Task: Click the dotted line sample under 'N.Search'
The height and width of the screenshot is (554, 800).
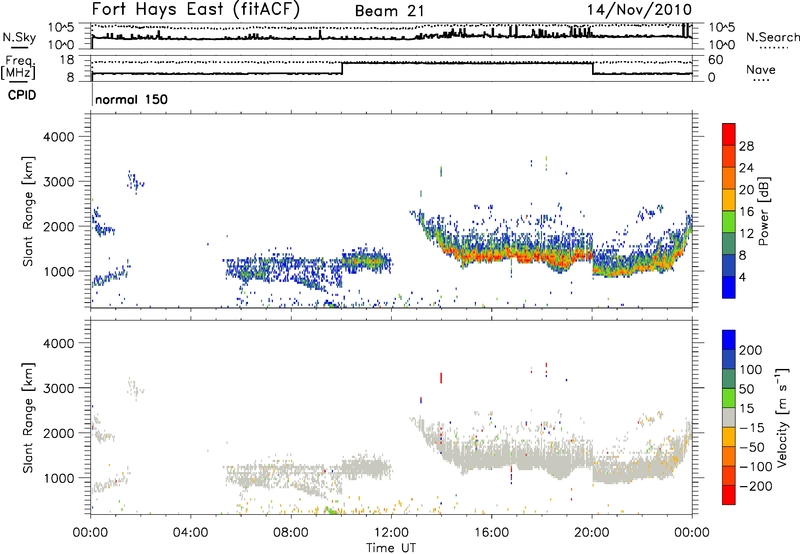Action: coord(773,48)
